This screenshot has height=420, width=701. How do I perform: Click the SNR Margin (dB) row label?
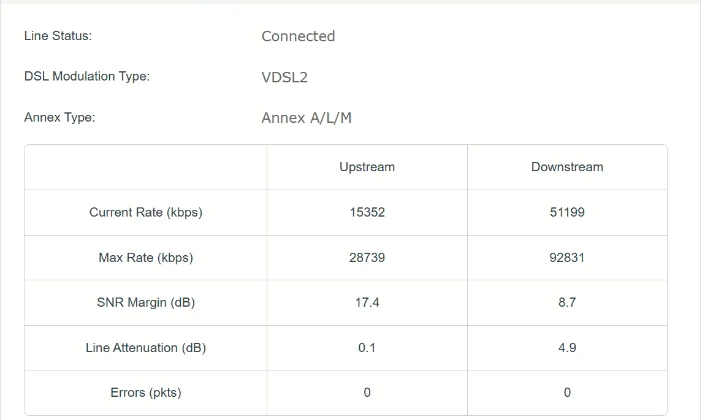point(146,303)
